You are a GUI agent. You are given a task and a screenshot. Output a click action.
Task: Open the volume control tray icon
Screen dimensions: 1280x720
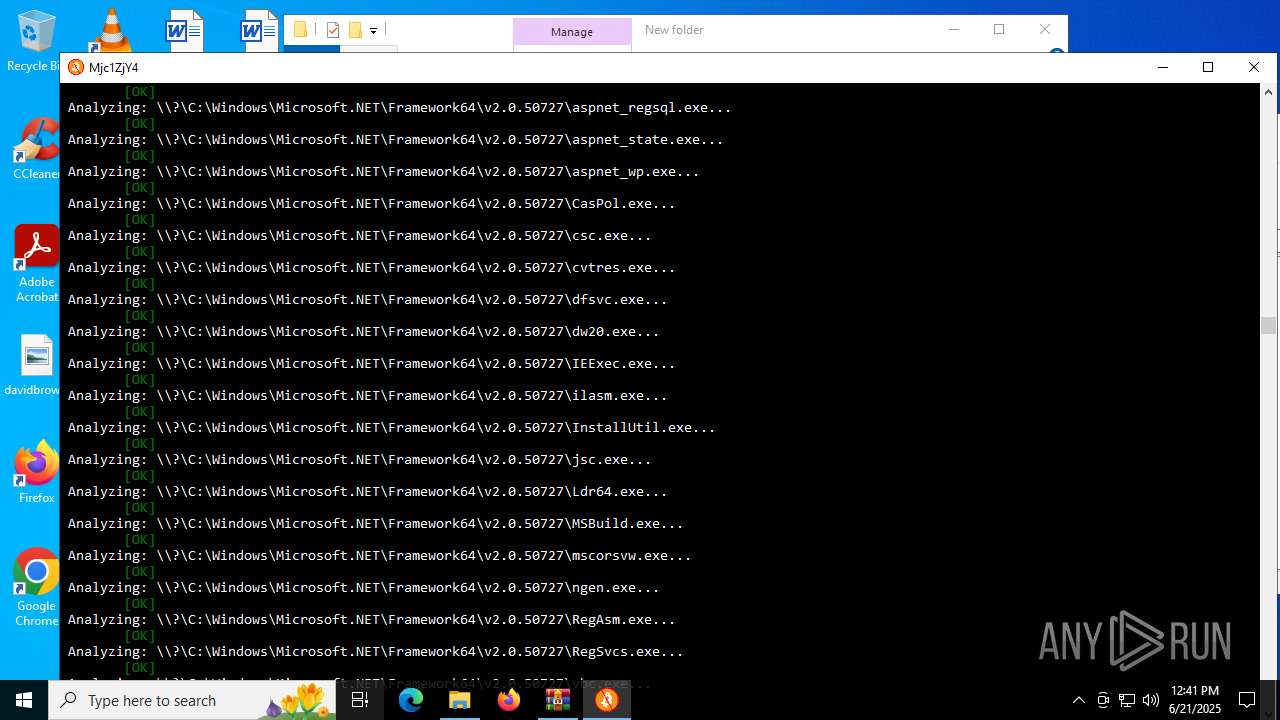[x=1150, y=700]
